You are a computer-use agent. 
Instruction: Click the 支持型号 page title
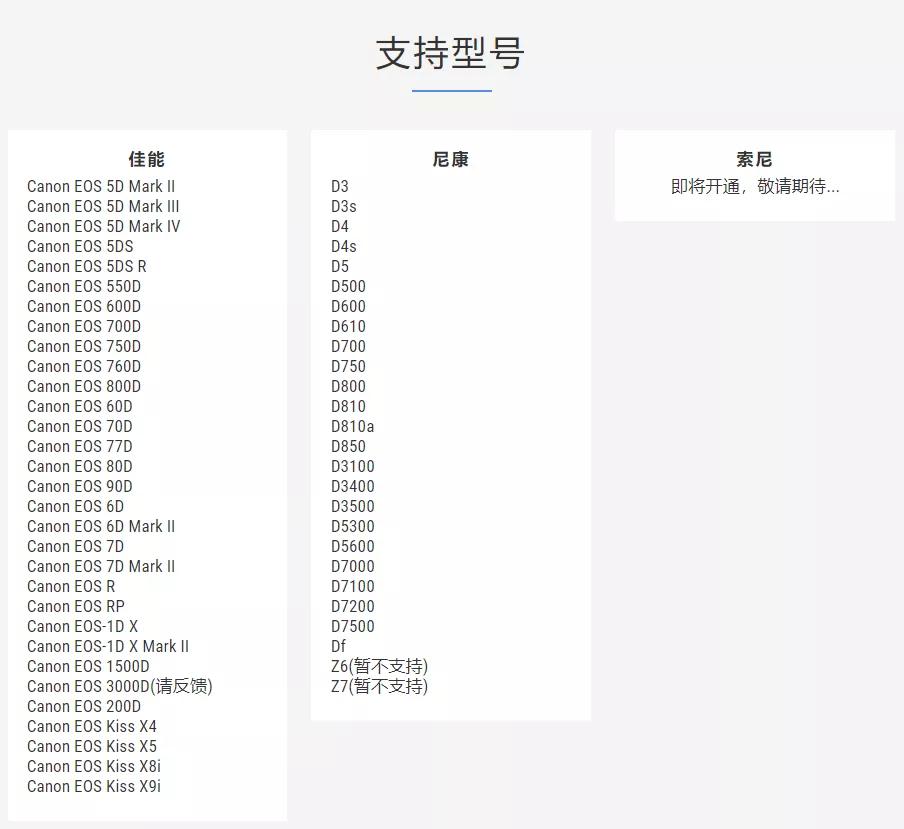coord(452,57)
